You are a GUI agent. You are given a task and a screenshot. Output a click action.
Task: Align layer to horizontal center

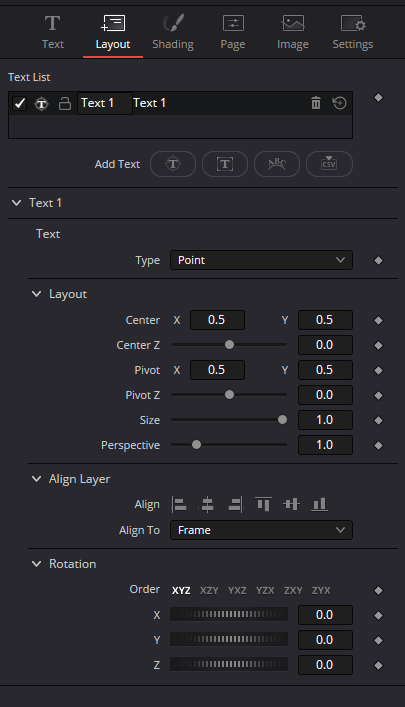[x=207, y=504]
